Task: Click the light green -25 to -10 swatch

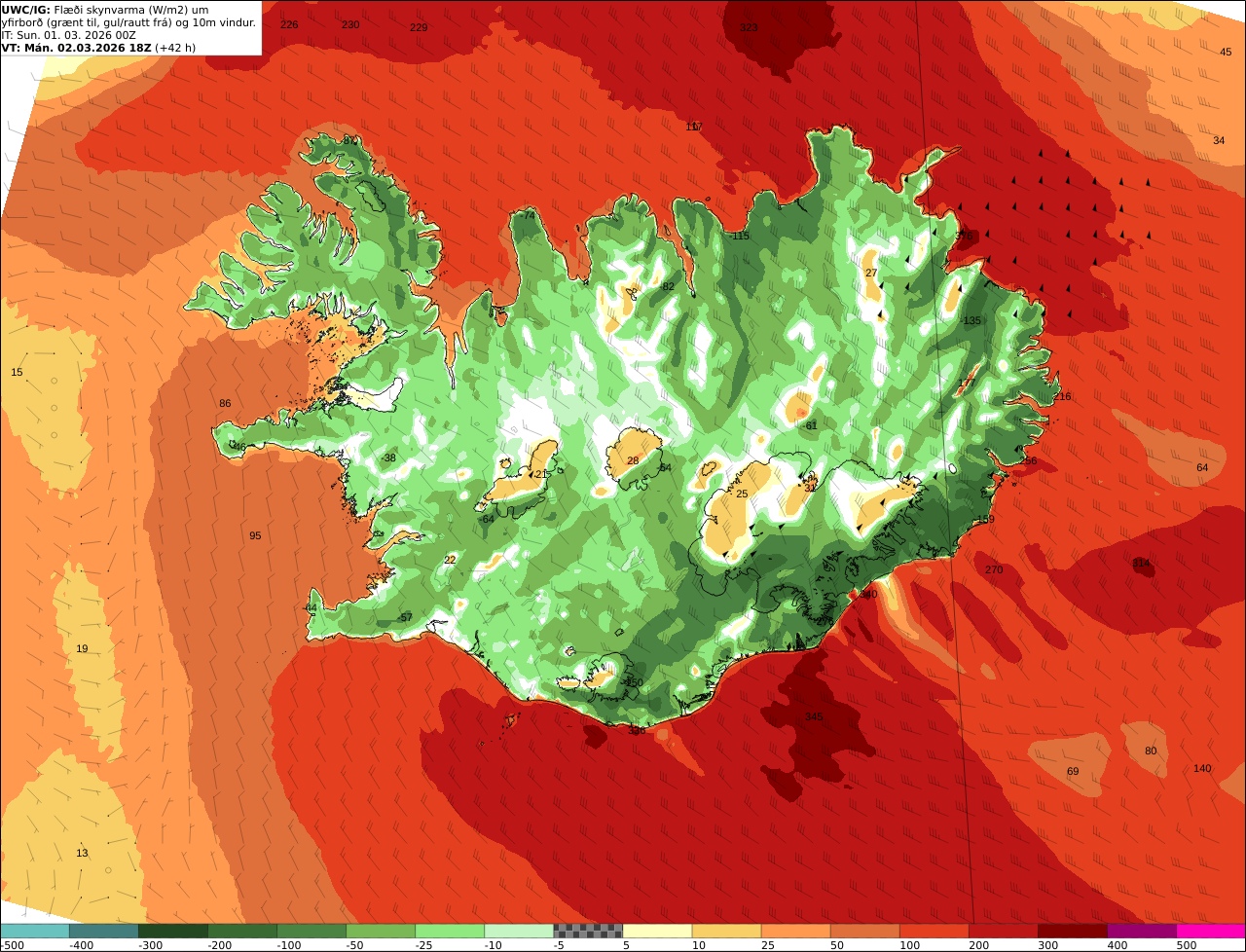Action: coord(450,931)
